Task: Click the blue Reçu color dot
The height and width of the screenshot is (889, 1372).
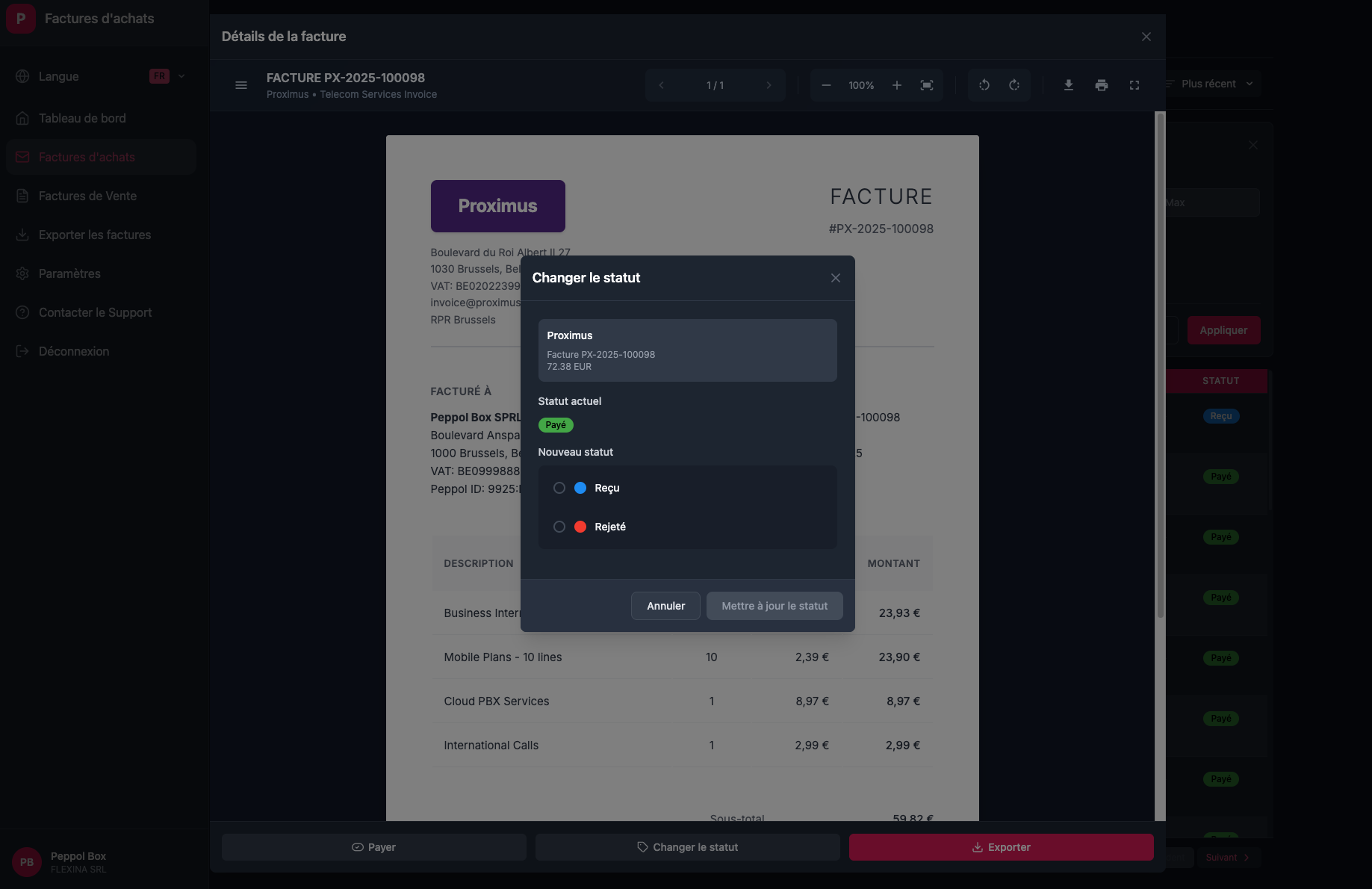Action: click(x=580, y=488)
